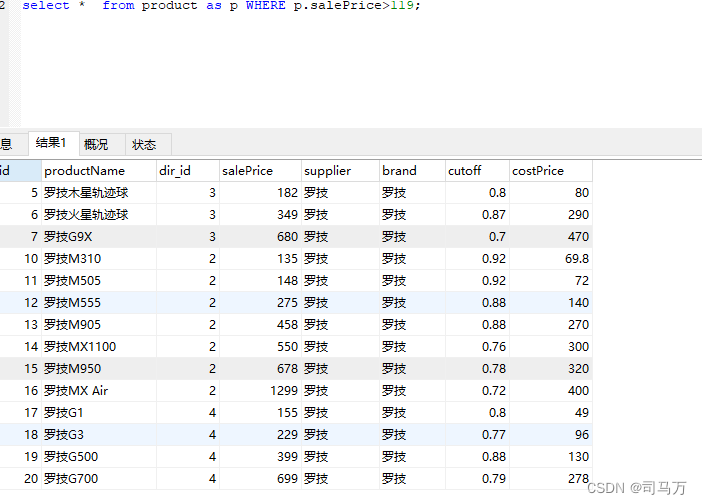Click salePrice value 135
This screenshot has height=504, width=702.
tap(261, 259)
